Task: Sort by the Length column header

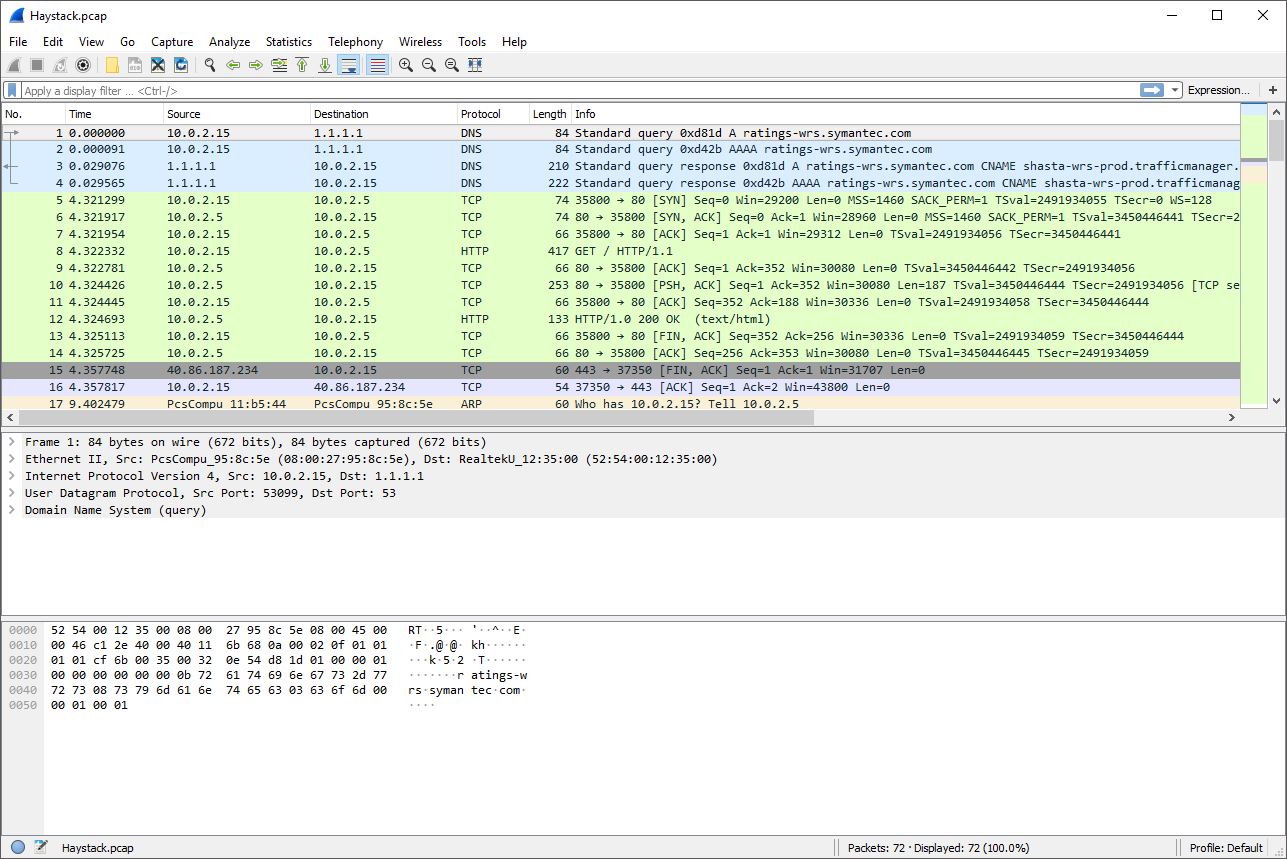Action: 550,114
